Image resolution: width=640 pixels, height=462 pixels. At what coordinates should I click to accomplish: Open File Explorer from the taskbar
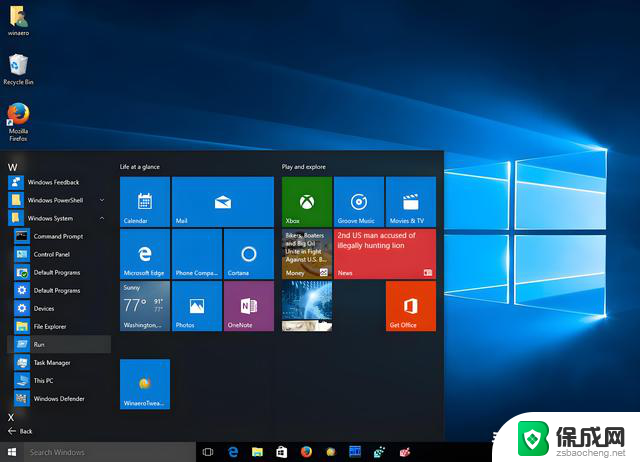click(x=257, y=452)
